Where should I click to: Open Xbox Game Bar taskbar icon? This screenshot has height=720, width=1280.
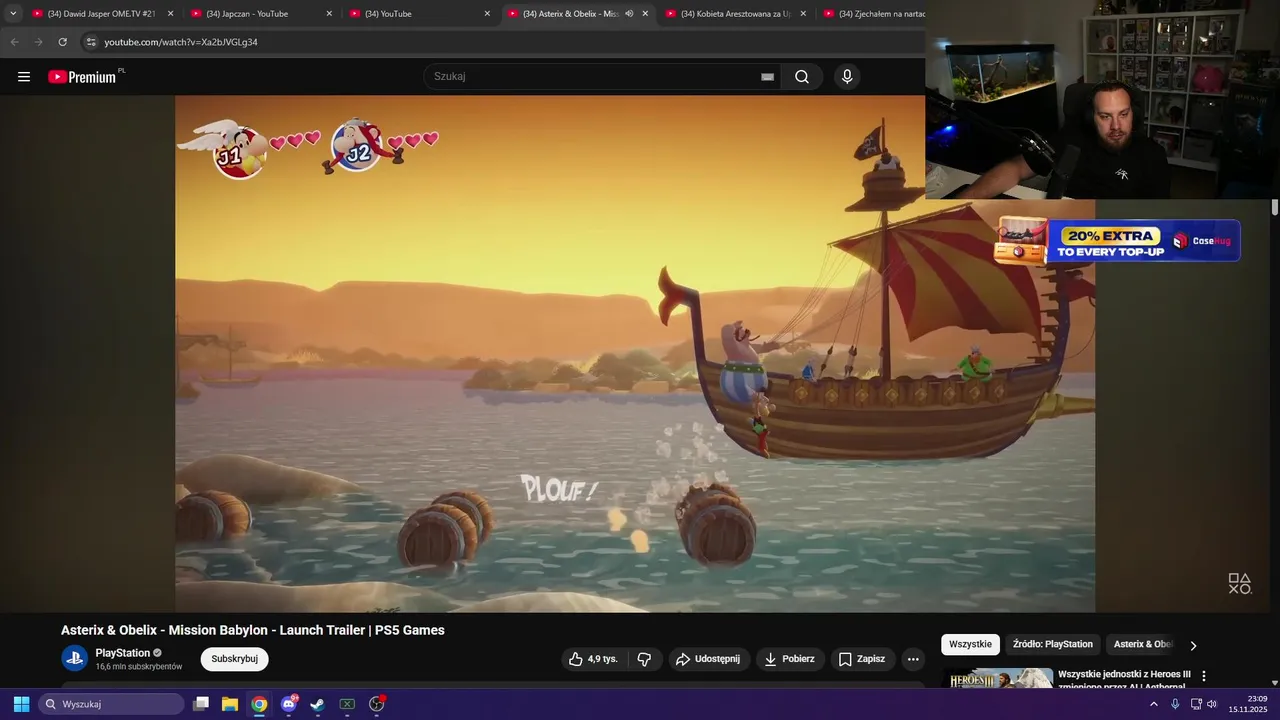pos(347,704)
